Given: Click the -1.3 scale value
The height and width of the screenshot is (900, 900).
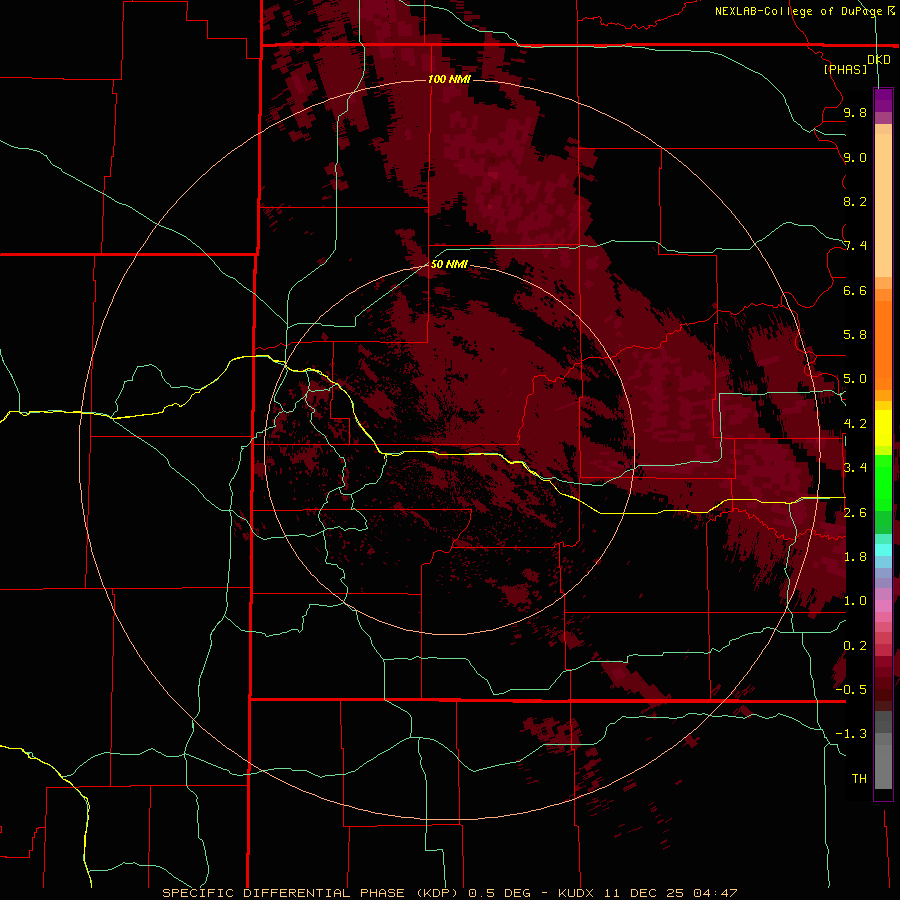Looking at the screenshot, I should coord(851,734).
